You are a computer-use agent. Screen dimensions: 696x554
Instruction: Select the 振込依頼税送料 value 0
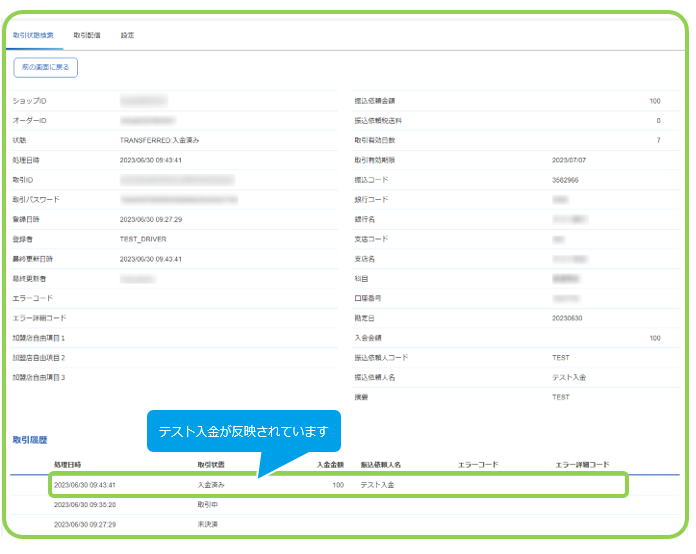658,121
